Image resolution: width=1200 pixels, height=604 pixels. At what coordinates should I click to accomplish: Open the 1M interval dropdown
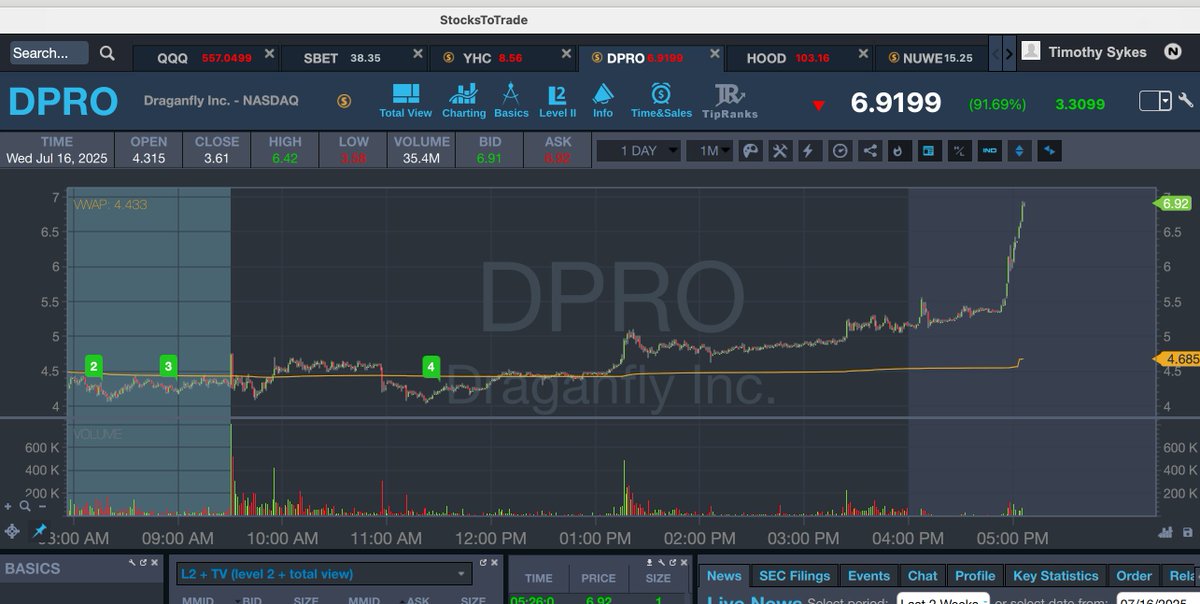[709, 151]
